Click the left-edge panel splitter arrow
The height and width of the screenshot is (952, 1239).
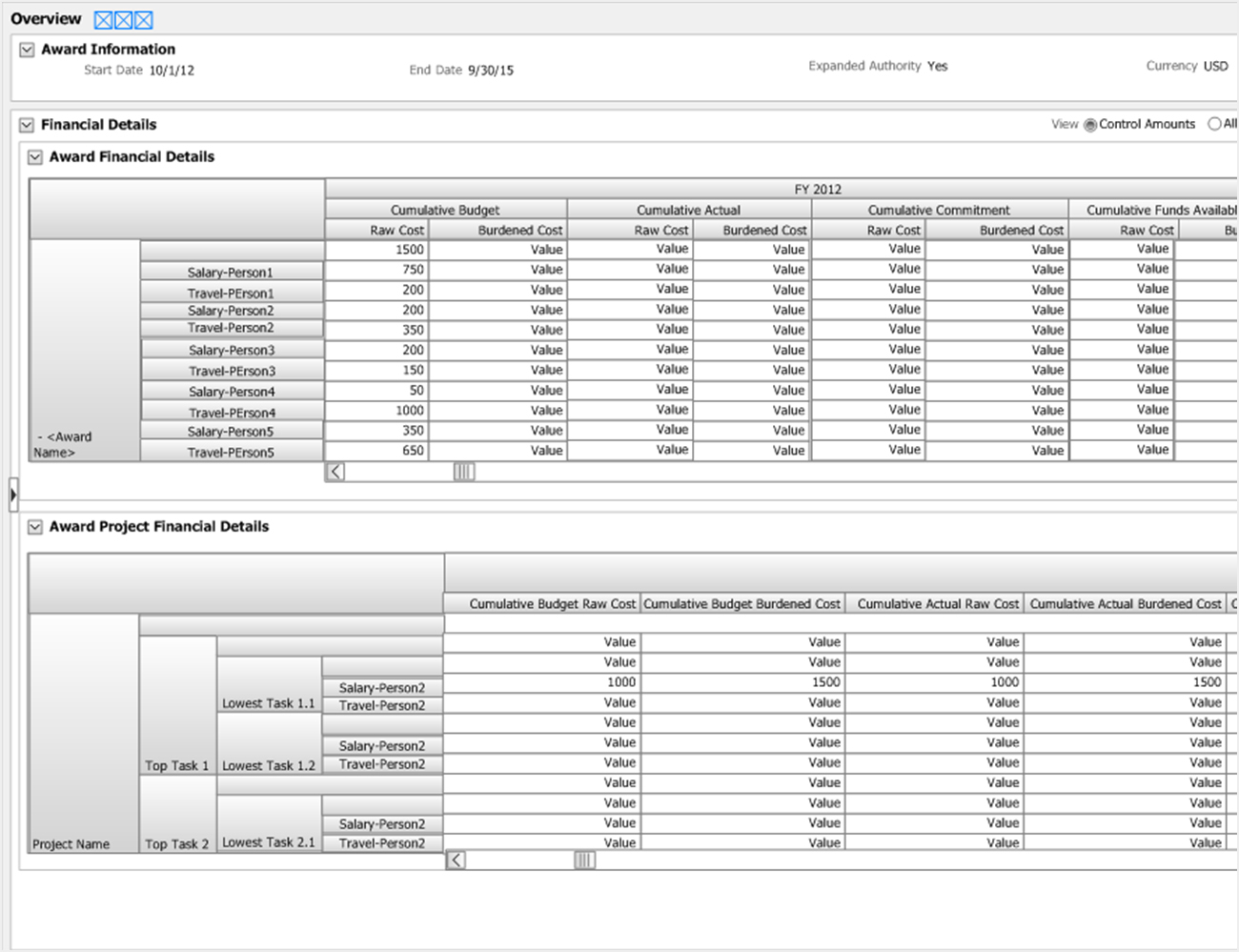pos(12,494)
